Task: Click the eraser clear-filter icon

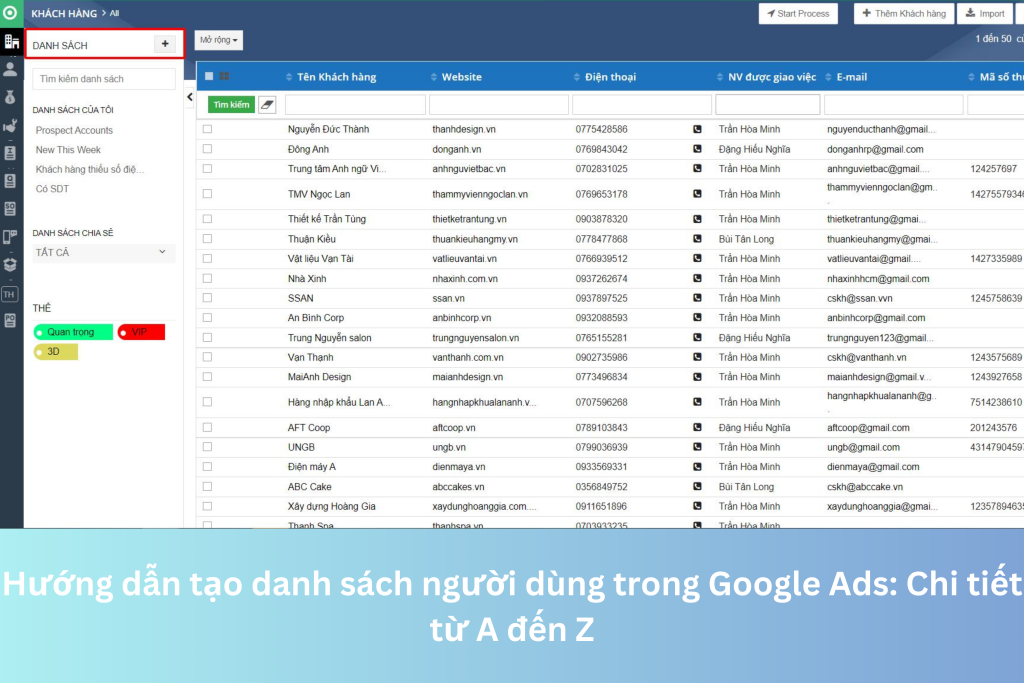Action: (x=267, y=104)
